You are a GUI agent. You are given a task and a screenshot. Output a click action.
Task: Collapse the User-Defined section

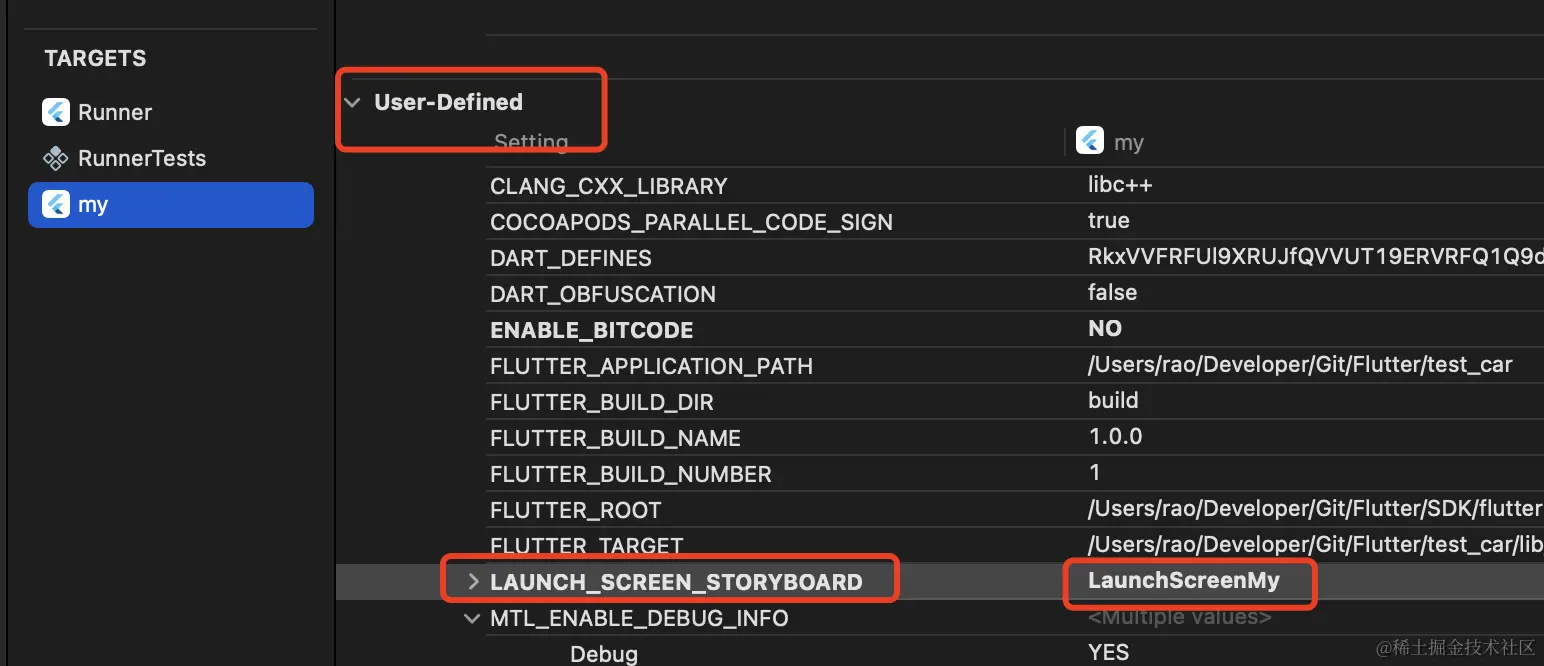[352, 102]
